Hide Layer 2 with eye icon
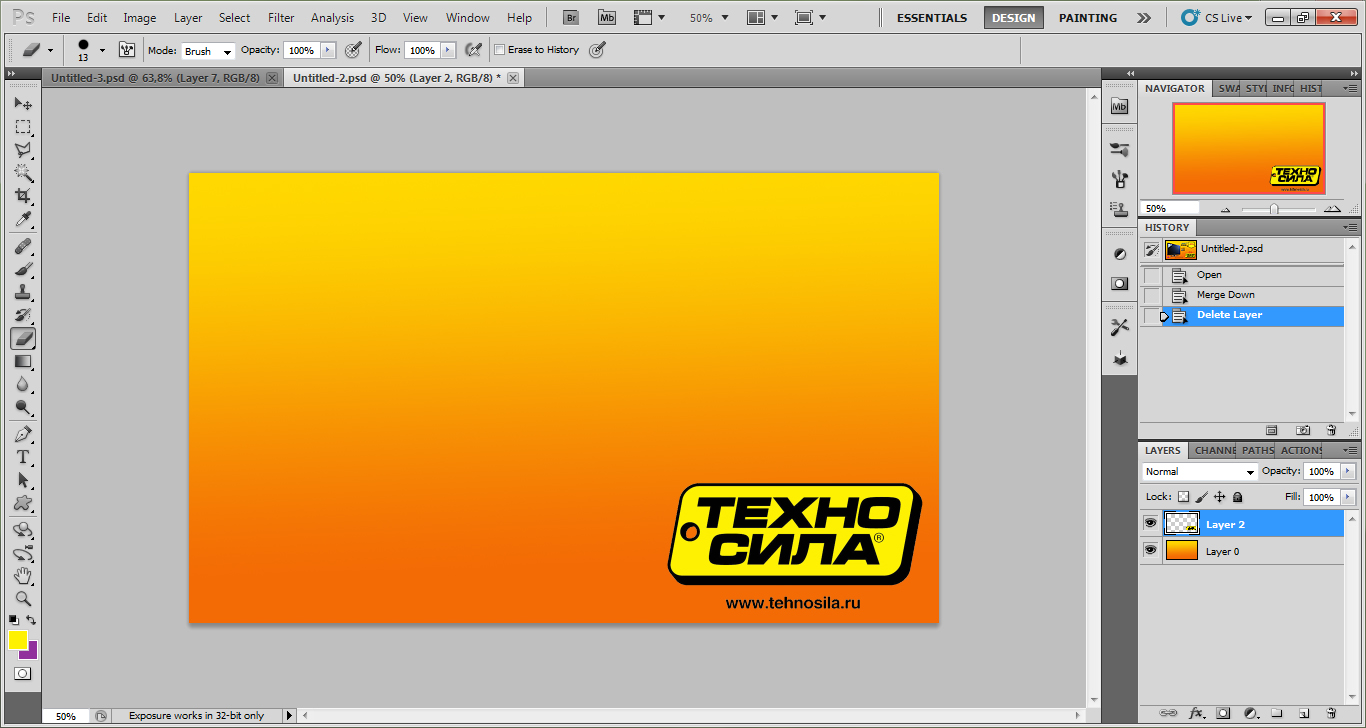Image resolution: width=1366 pixels, height=728 pixels. coord(1150,523)
